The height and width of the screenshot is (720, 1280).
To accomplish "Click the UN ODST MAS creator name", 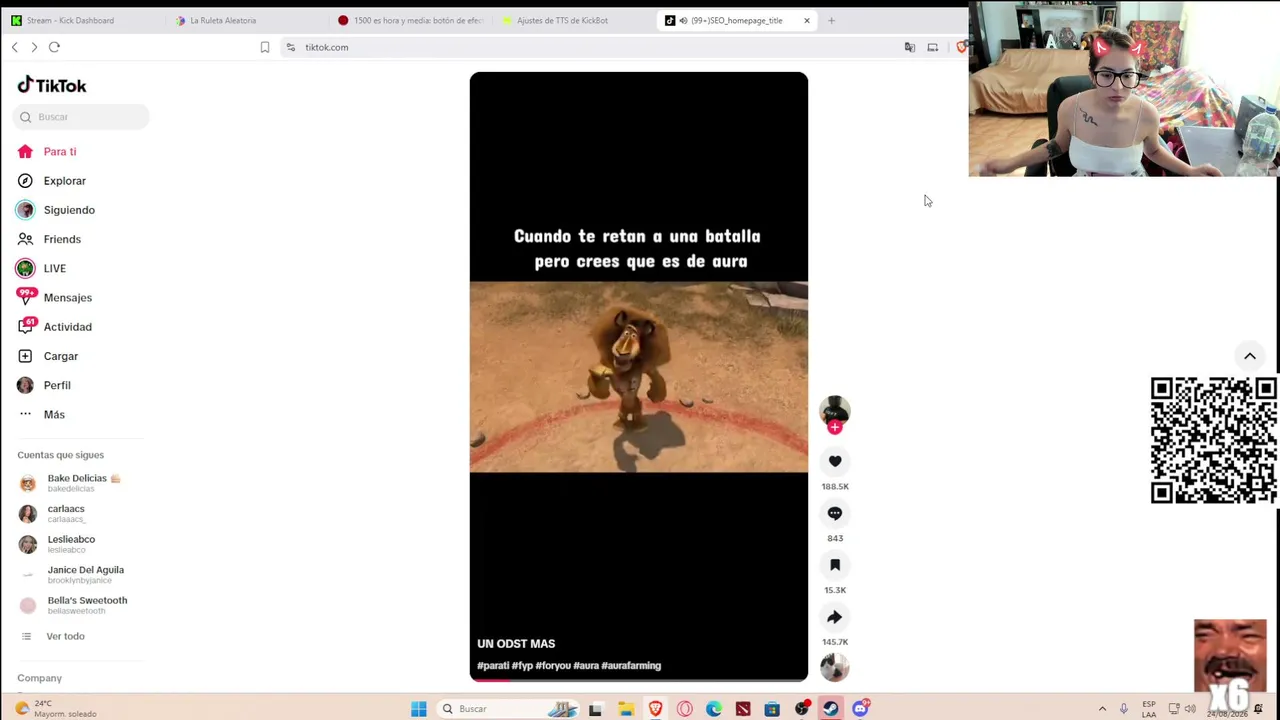I will [516, 644].
